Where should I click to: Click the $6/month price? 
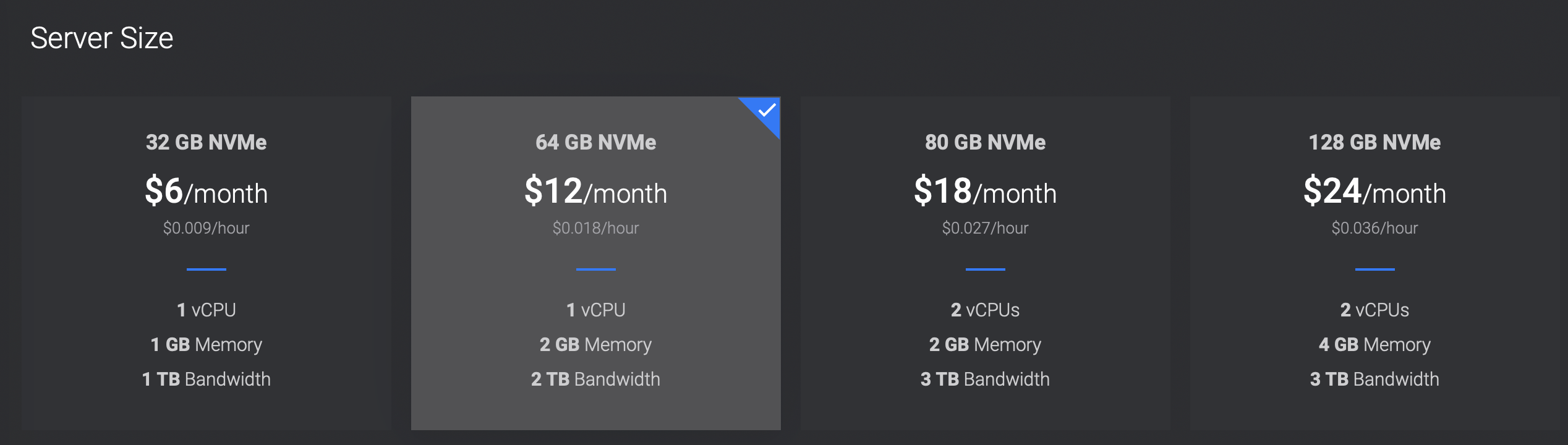[206, 191]
